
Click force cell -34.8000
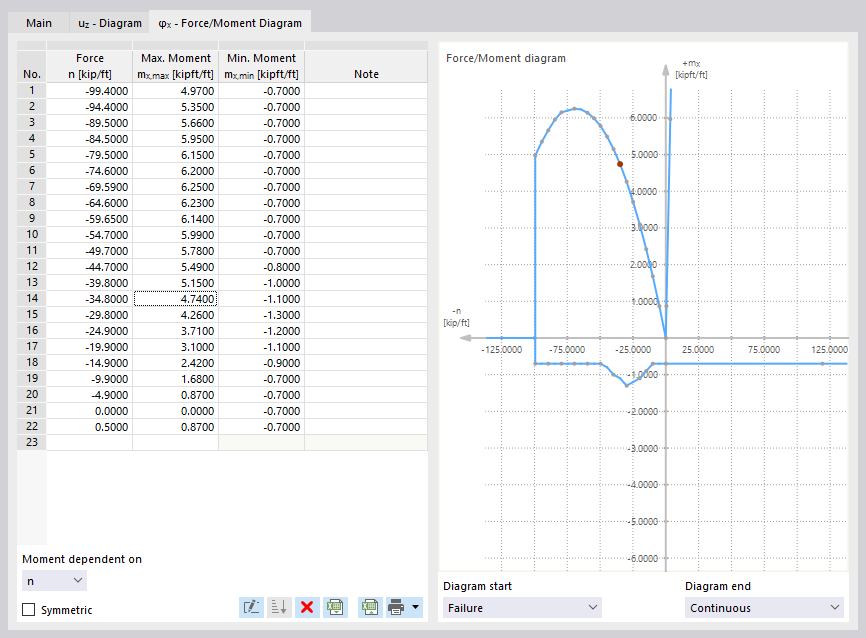click(x=89, y=299)
